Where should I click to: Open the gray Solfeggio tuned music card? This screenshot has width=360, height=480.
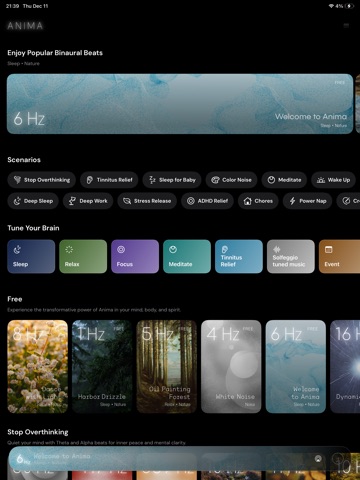pyautogui.click(x=291, y=256)
